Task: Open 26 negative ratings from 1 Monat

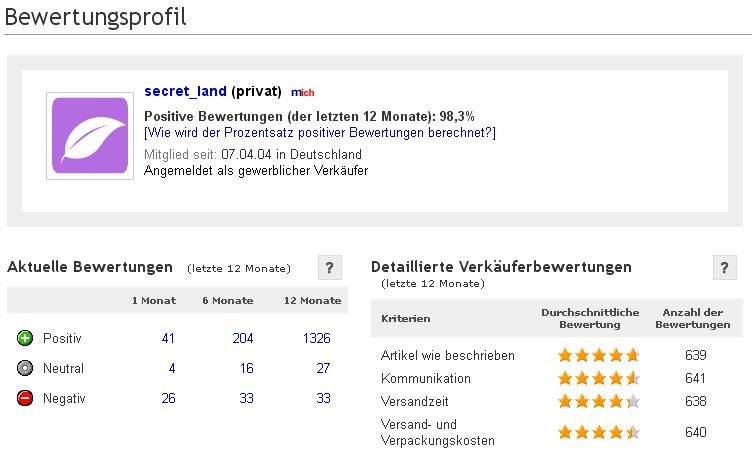Action: point(168,399)
